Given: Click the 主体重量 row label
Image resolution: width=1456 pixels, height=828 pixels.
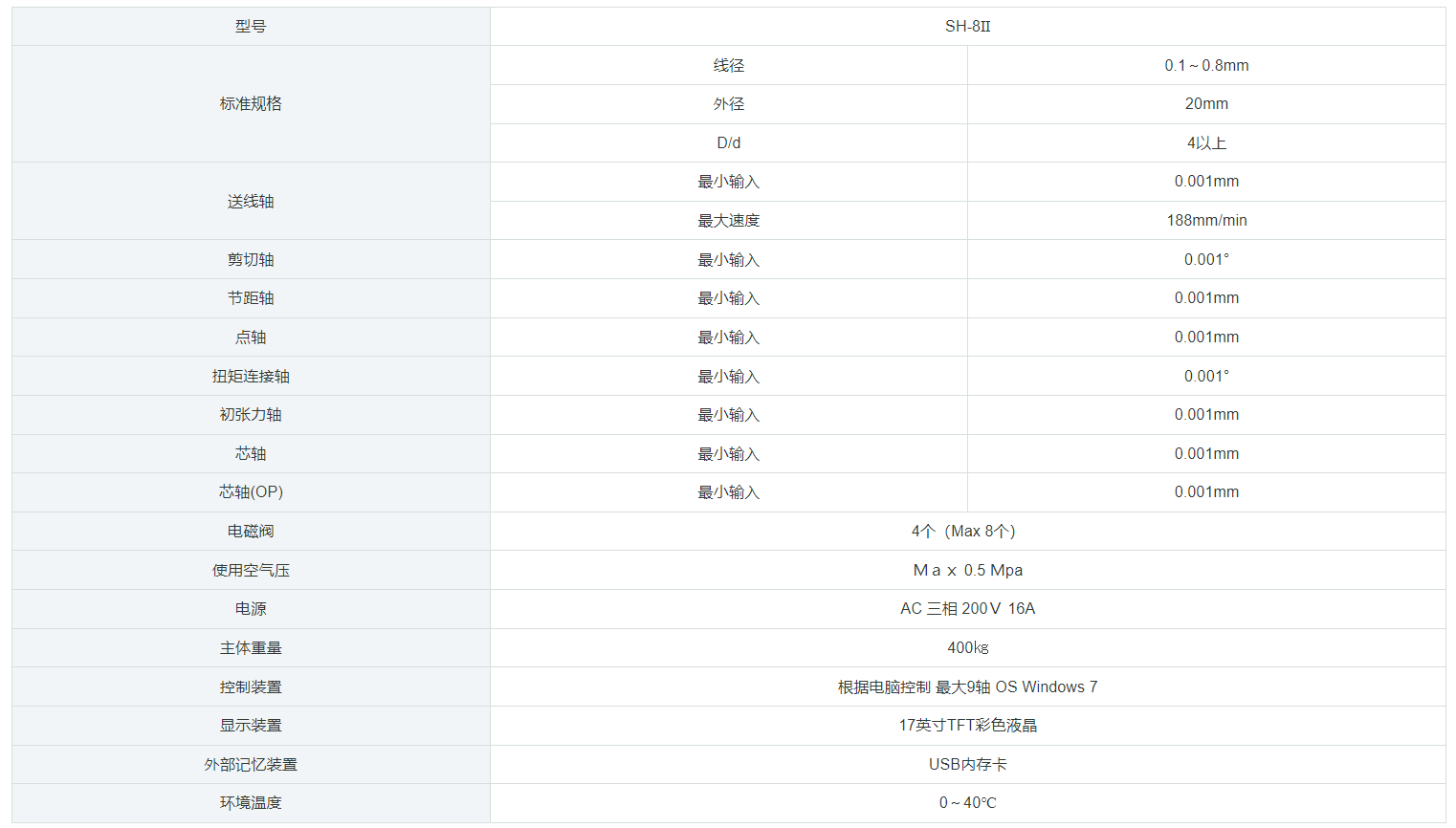Looking at the screenshot, I should coord(251,648).
